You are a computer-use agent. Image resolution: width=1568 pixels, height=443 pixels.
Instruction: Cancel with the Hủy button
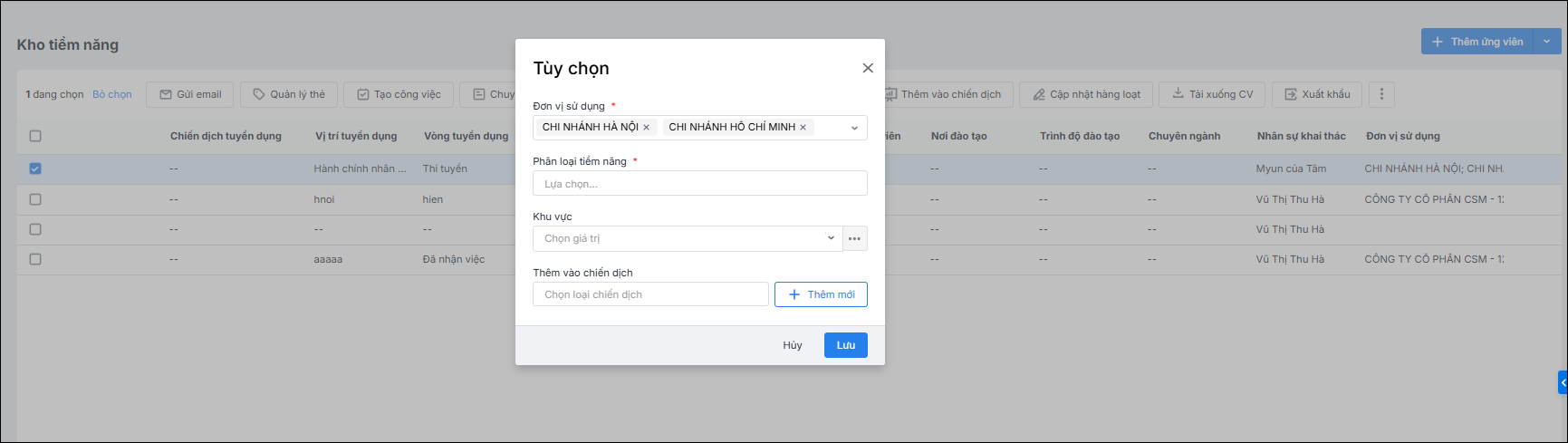pos(793,345)
